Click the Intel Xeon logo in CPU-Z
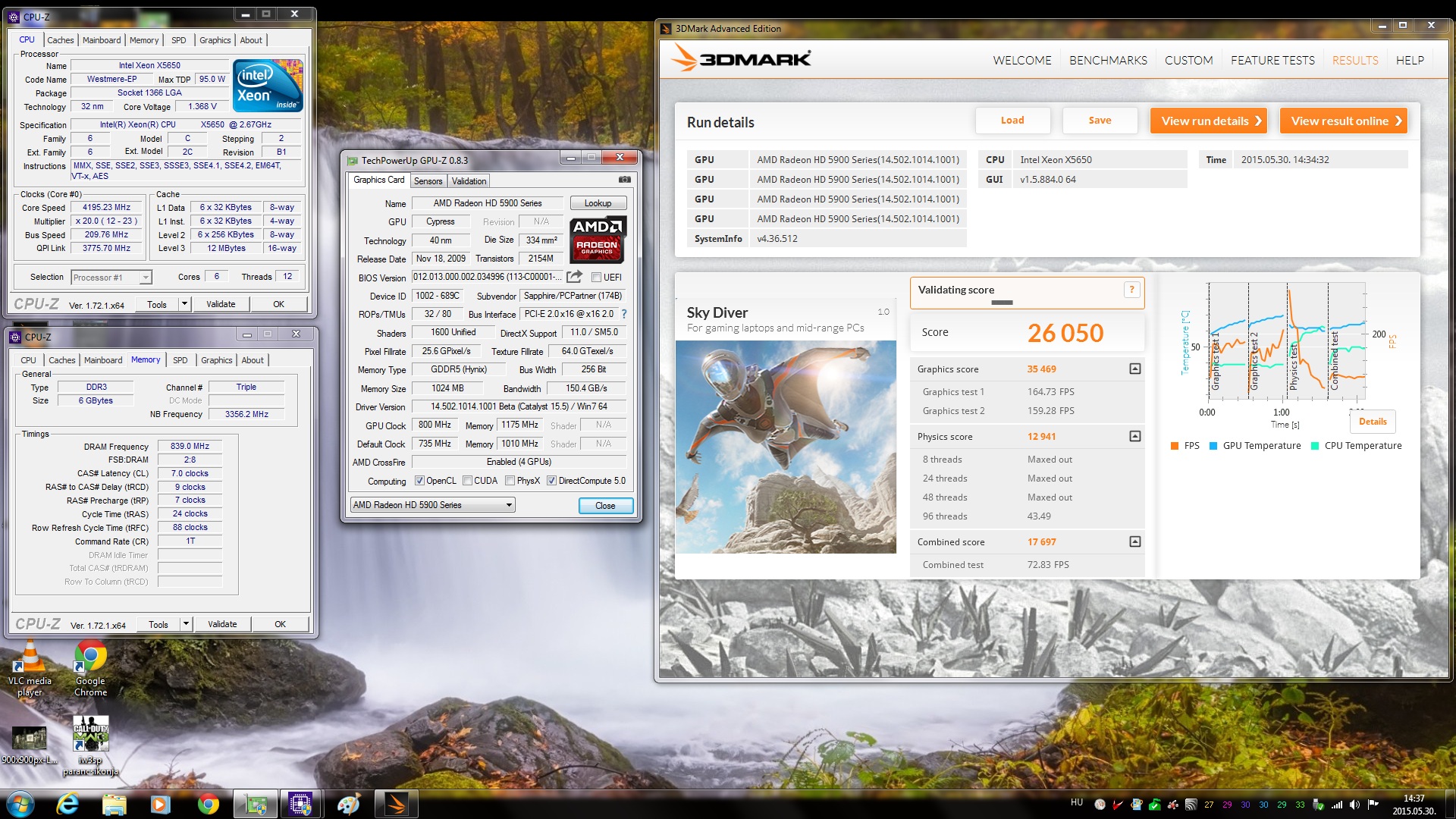 268,85
